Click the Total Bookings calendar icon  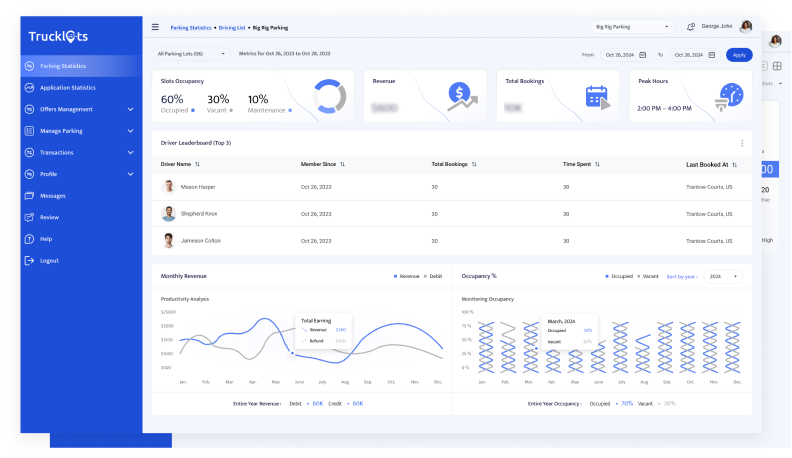point(597,97)
